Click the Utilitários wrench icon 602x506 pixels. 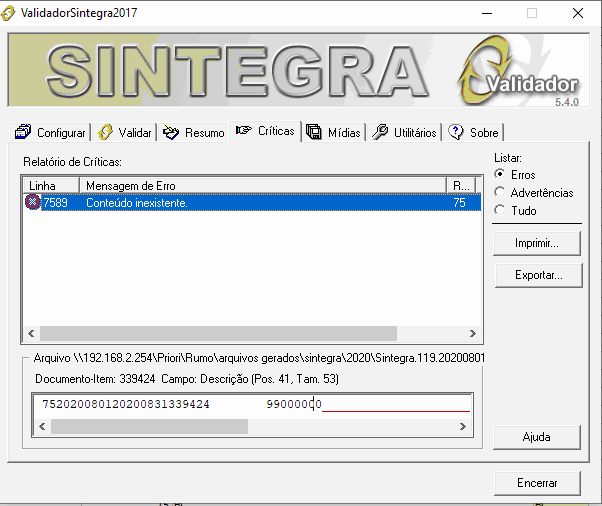pos(380,132)
